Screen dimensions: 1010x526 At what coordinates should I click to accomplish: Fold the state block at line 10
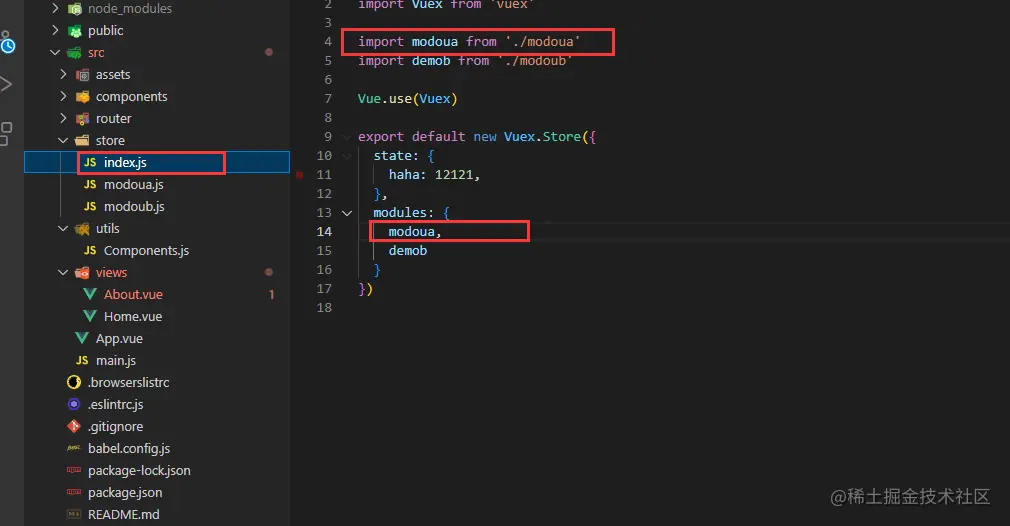[347, 156]
